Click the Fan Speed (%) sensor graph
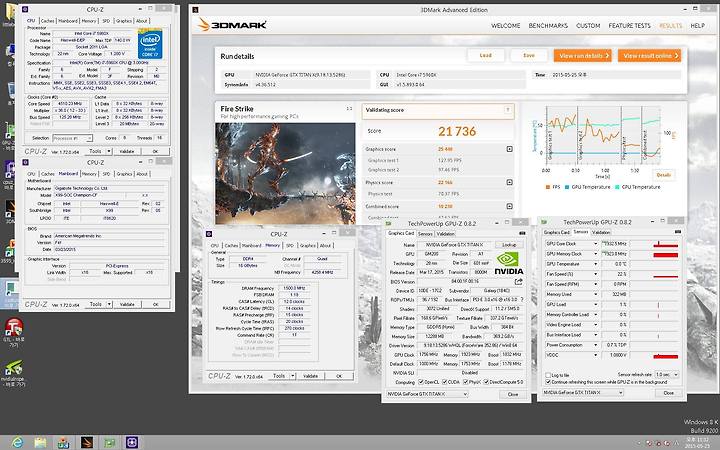720x450 pixels. pos(654,274)
